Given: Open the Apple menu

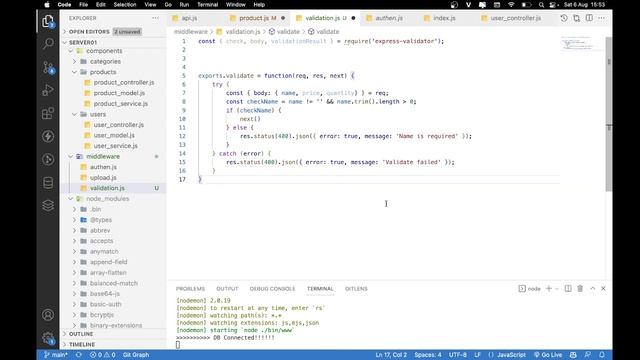Looking at the screenshot, I should (x=47, y=5).
